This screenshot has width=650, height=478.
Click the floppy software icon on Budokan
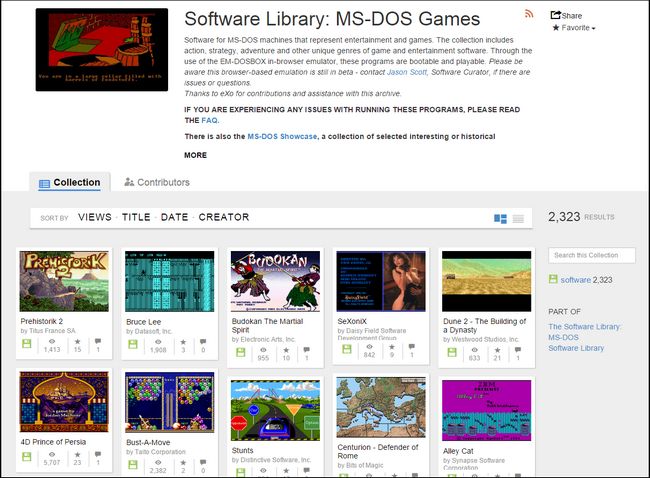[240, 352]
